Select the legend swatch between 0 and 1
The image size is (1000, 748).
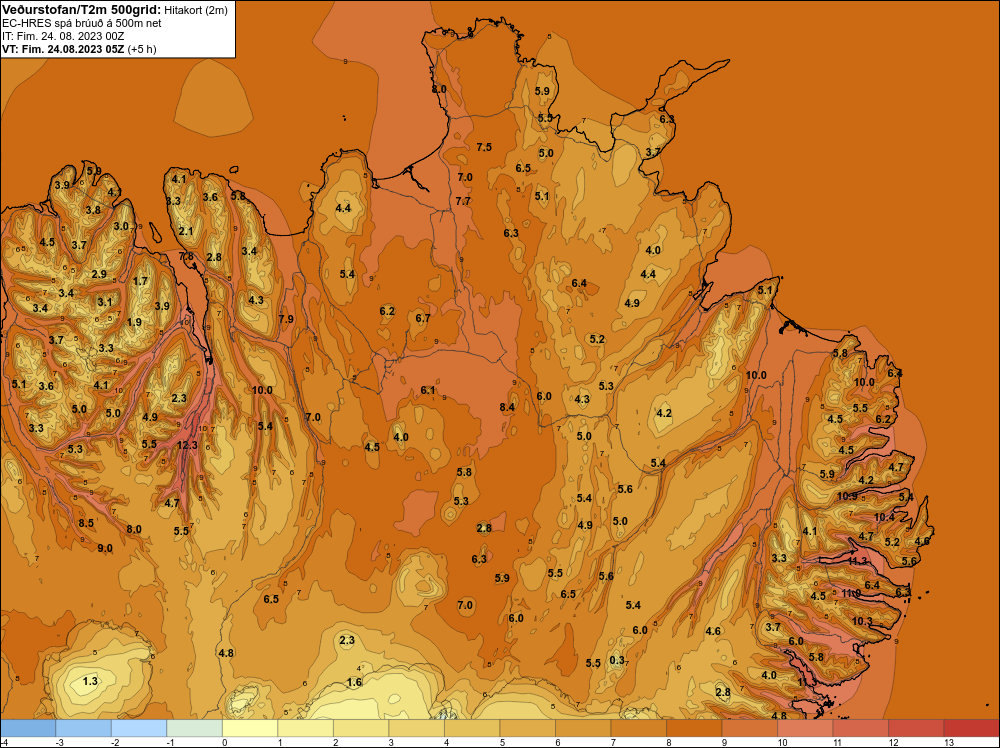250,728
